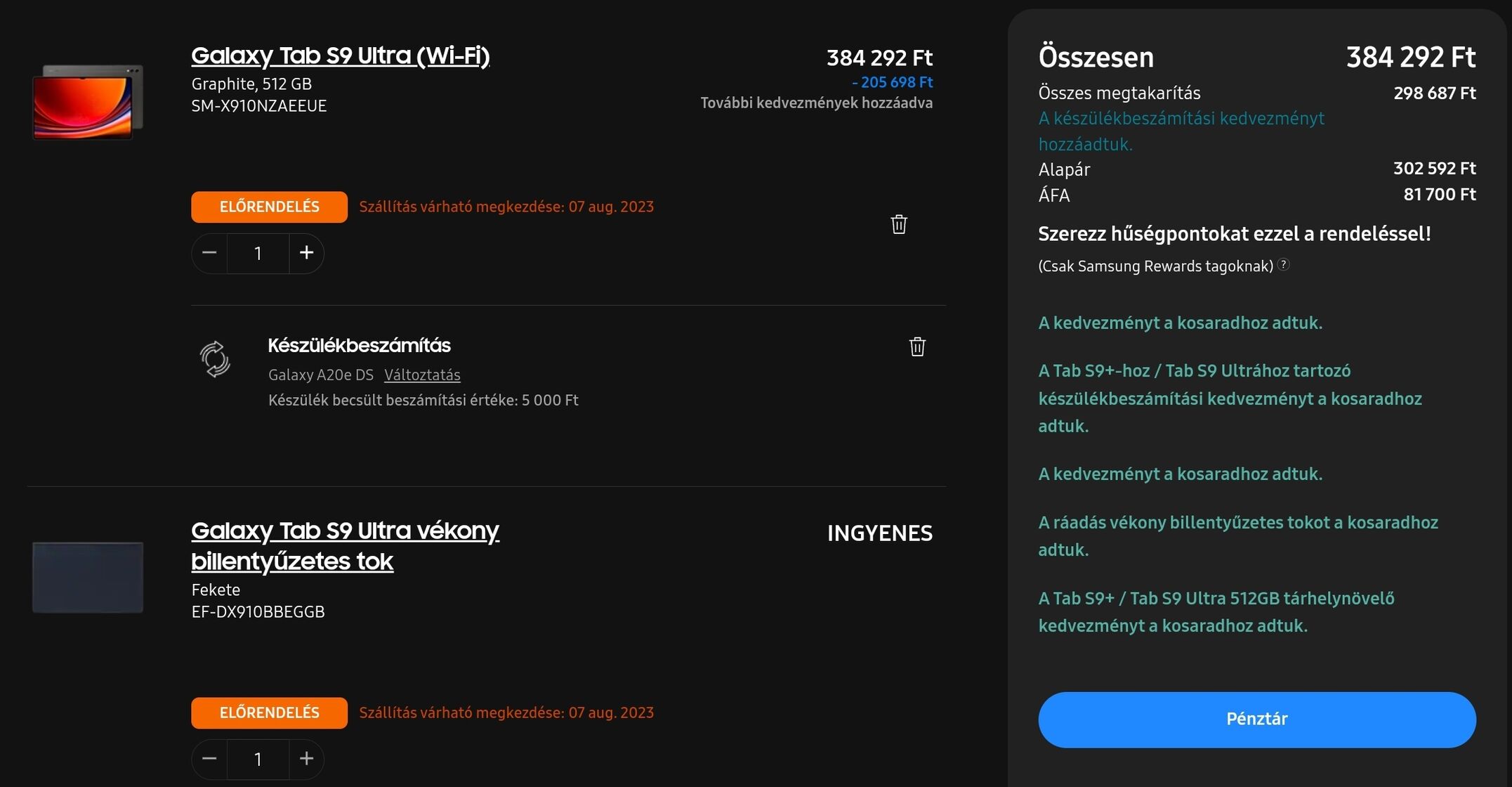The image size is (1512, 787).
Task: Click the Összesen total "384 292 Ft" in summary
Action: pos(1411,57)
